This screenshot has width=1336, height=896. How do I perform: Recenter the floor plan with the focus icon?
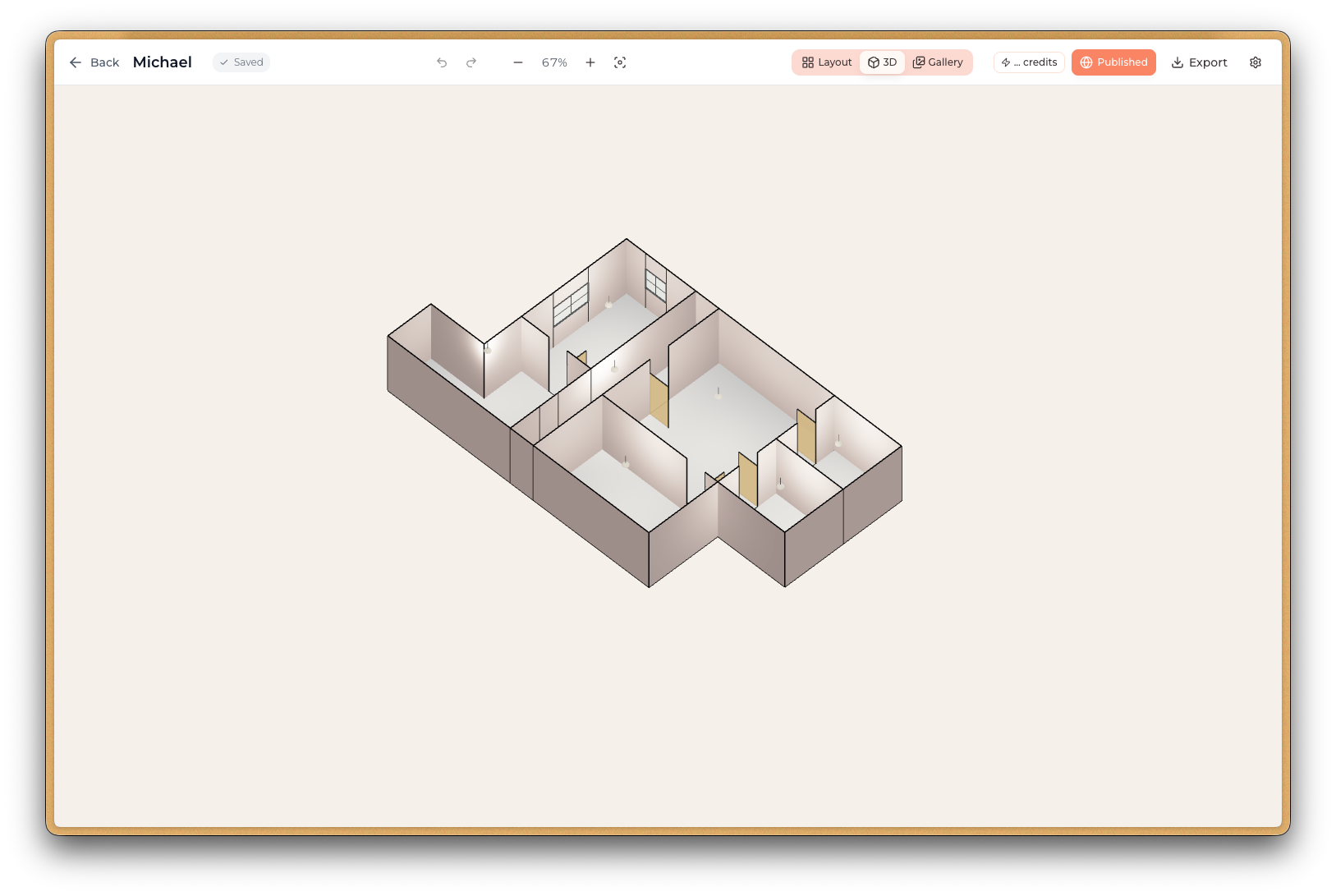(x=620, y=62)
